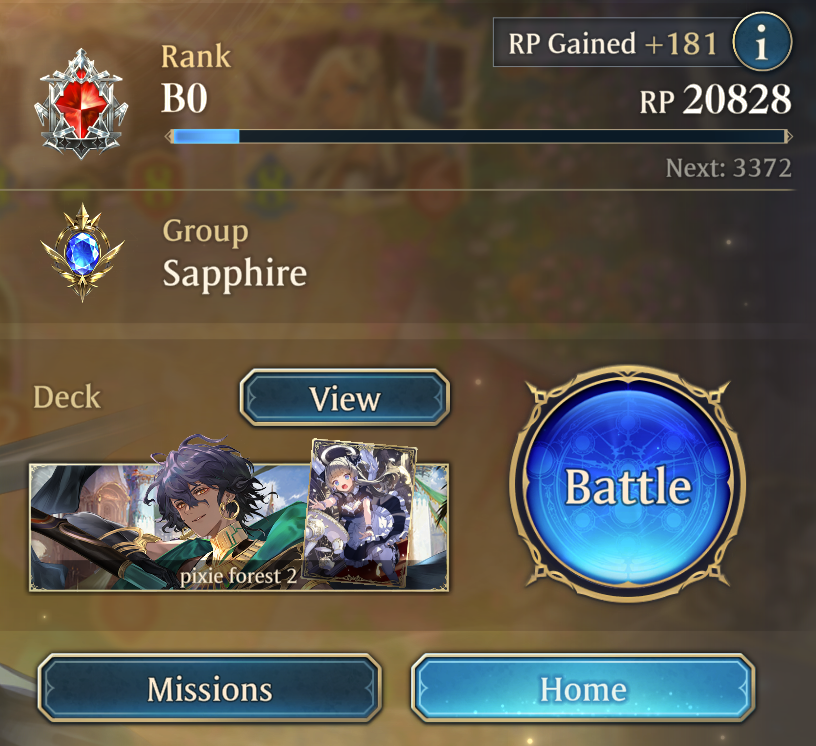
Task: Return to the Home screen
Action: [x=583, y=688]
